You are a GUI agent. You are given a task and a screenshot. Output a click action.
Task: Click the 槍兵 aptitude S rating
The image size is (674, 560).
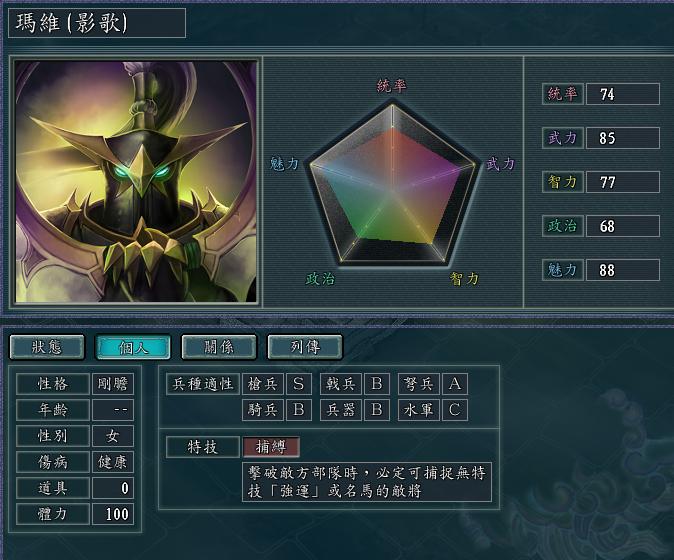coord(298,383)
